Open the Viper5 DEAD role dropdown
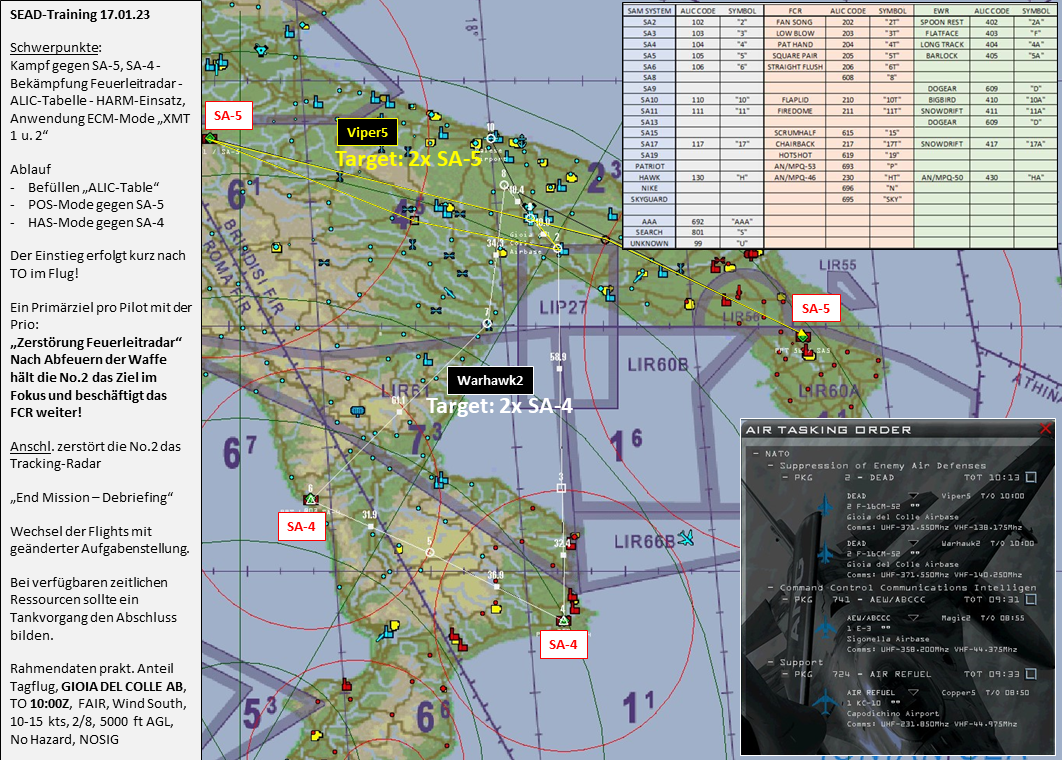The width and height of the screenshot is (1062, 760). [914, 496]
